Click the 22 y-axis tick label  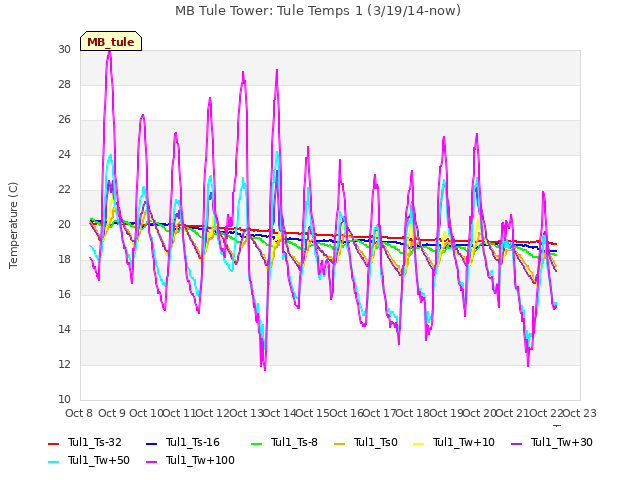[64, 190]
